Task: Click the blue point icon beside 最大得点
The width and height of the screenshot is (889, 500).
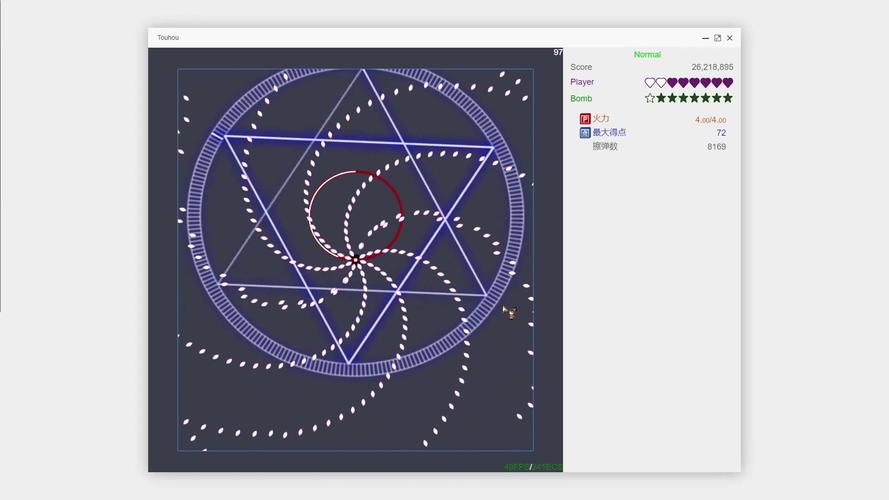Action: pyautogui.click(x=585, y=133)
